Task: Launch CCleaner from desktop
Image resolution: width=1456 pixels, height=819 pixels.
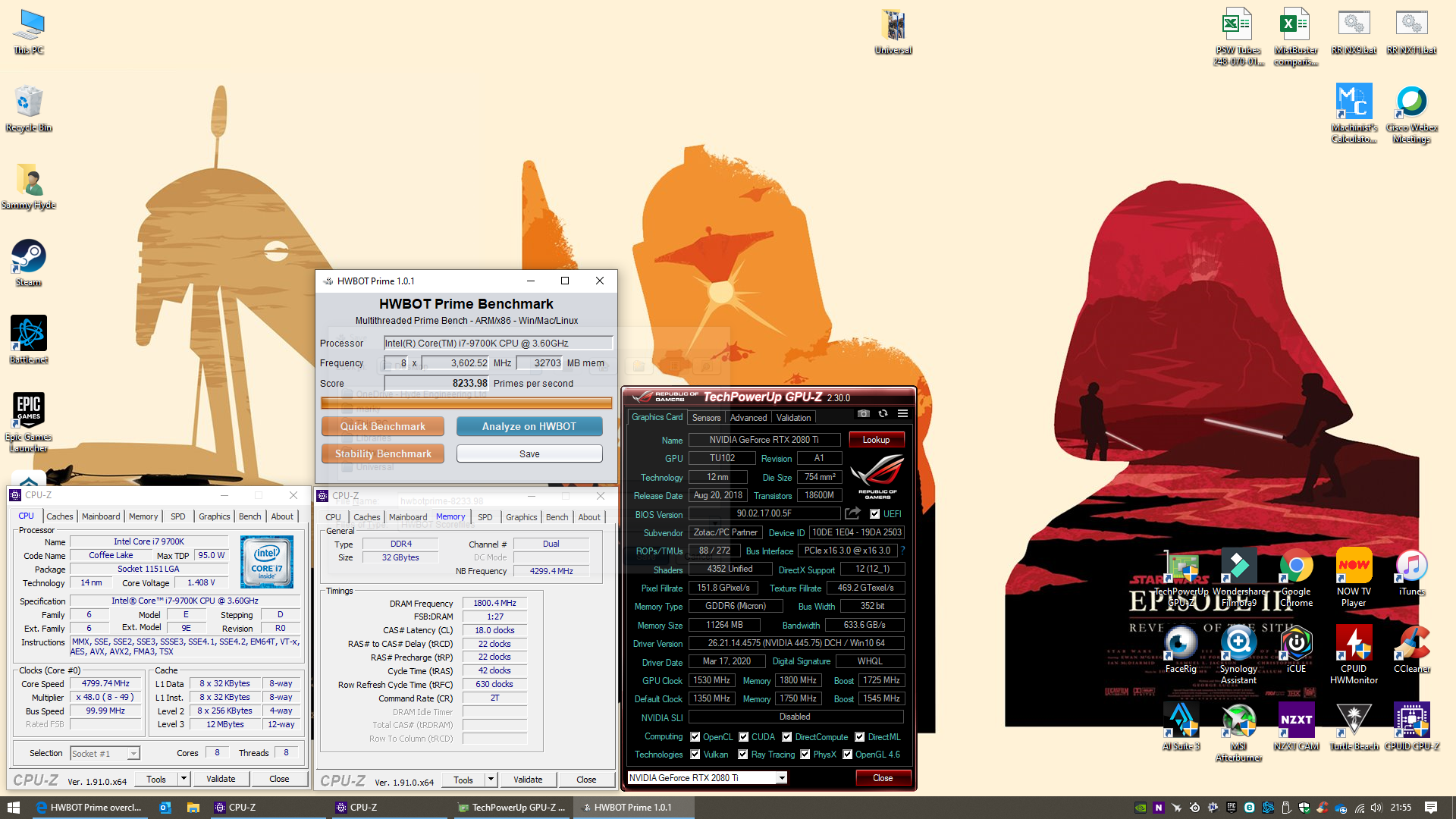Action: [x=1411, y=650]
